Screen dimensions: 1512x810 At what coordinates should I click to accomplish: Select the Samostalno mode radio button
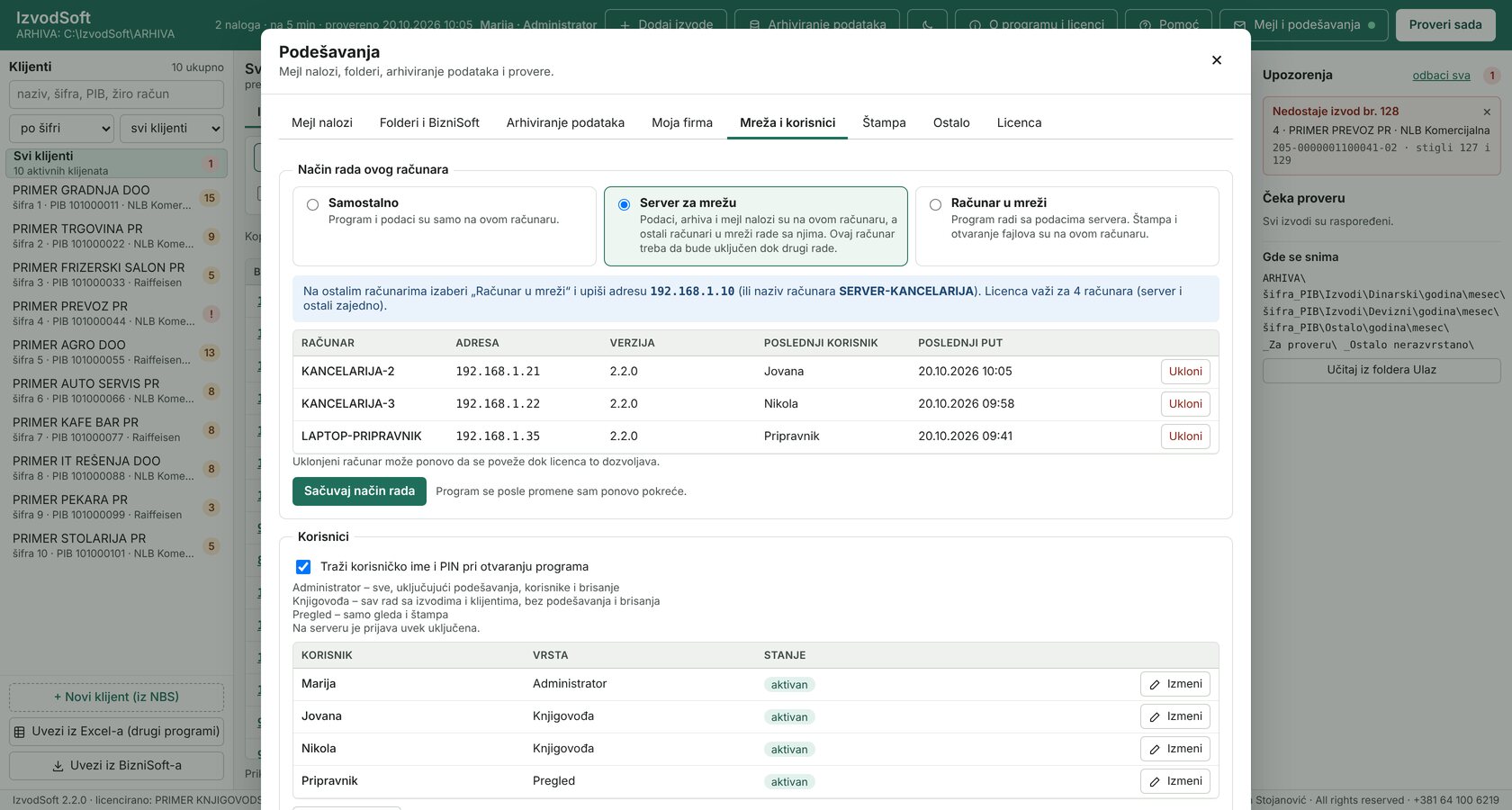point(312,204)
